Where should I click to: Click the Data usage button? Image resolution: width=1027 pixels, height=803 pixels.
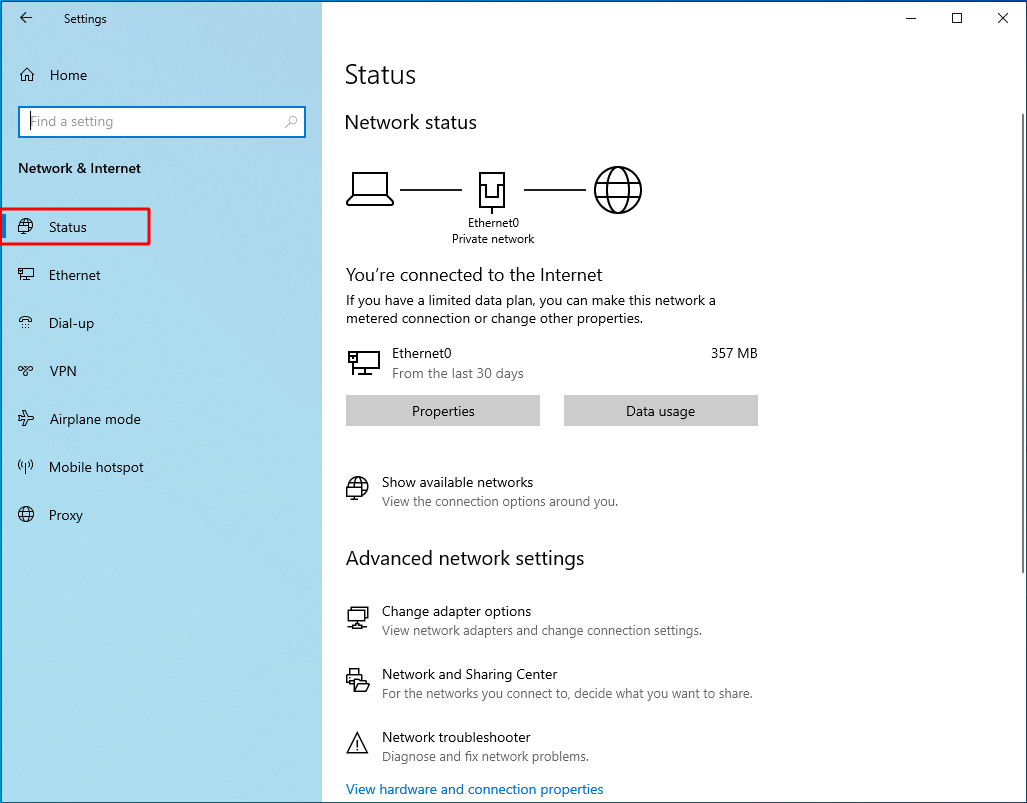click(660, 411)
